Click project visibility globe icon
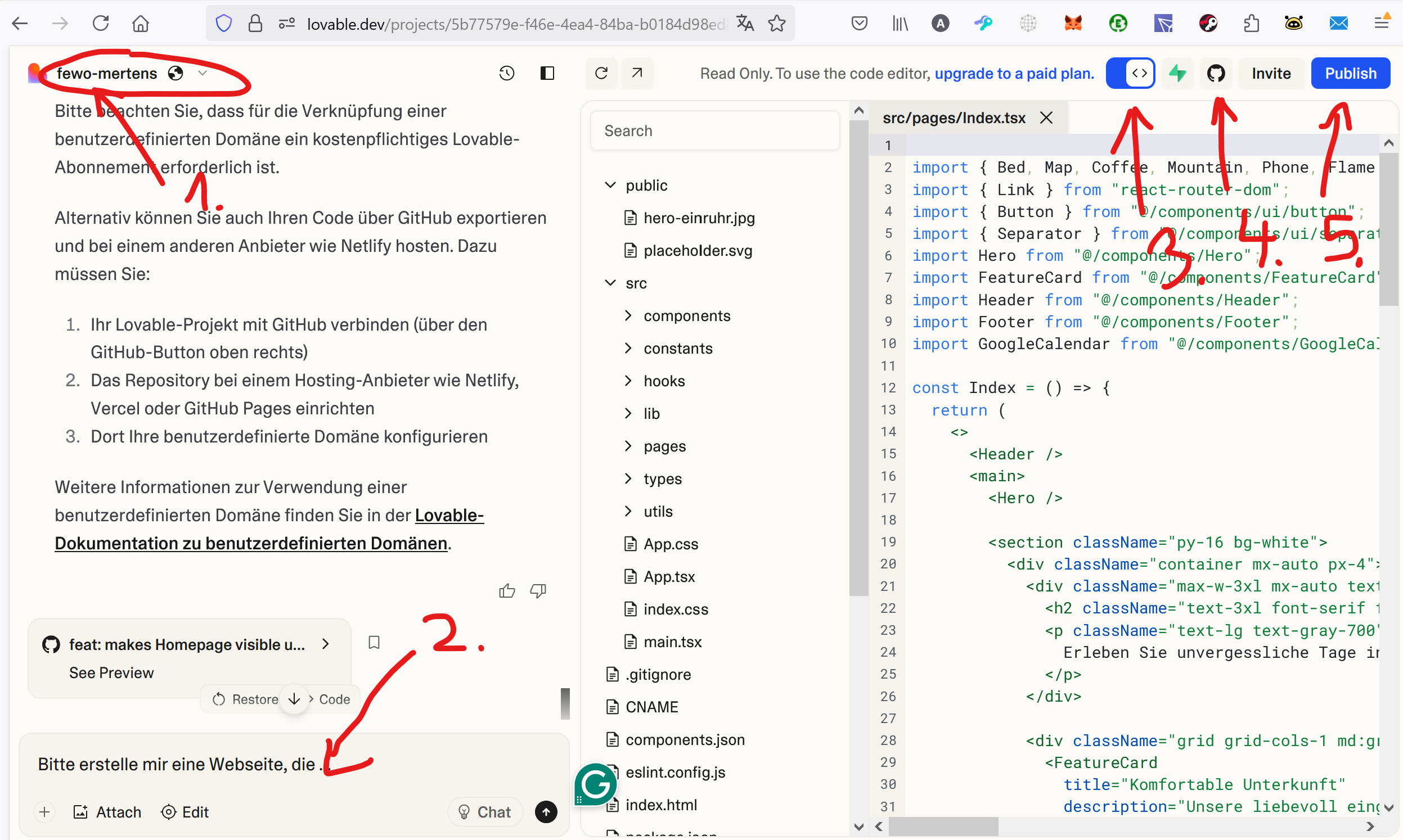1403x840 pixels. click(176, 73)
